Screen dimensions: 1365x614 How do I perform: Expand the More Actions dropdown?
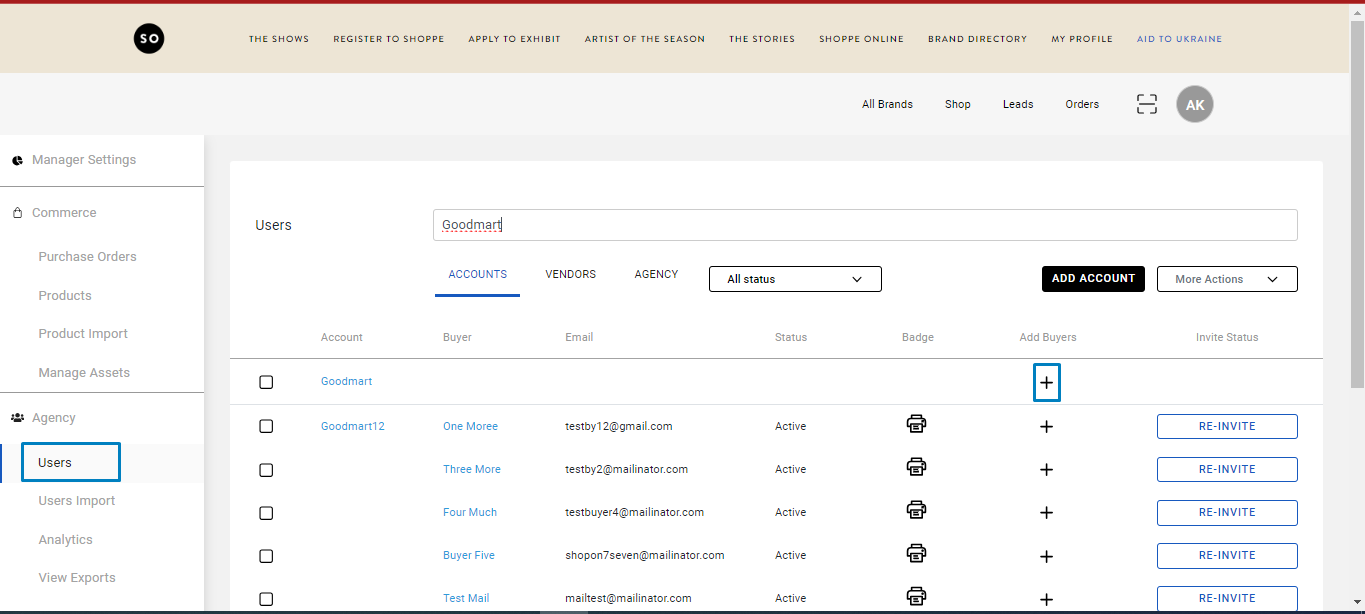1226,279
